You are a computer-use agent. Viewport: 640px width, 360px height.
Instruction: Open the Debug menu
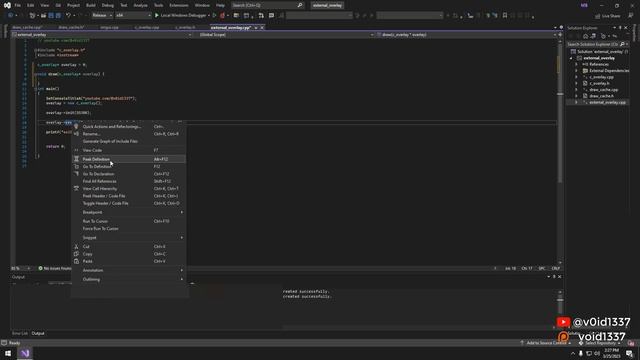(x=108, y=5)
